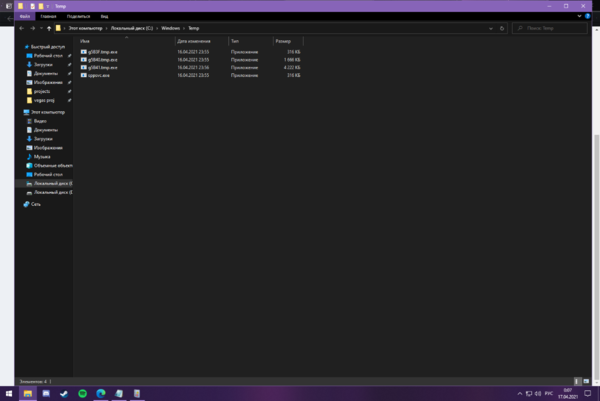
Task: Go forward using the Forward arrow
Action: [33, 28]
